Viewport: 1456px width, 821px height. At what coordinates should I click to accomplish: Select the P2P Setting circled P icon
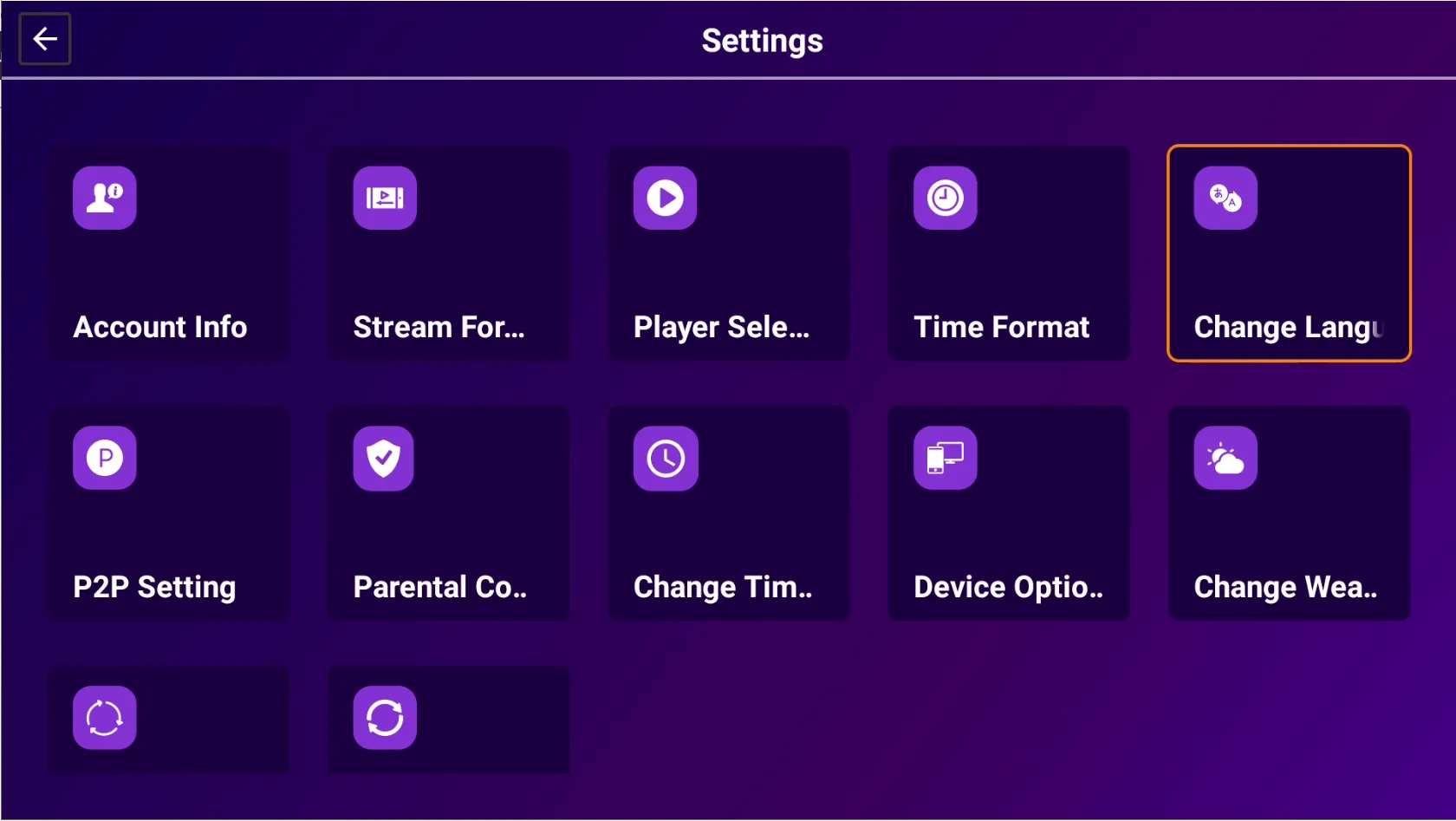coord(105,458)
